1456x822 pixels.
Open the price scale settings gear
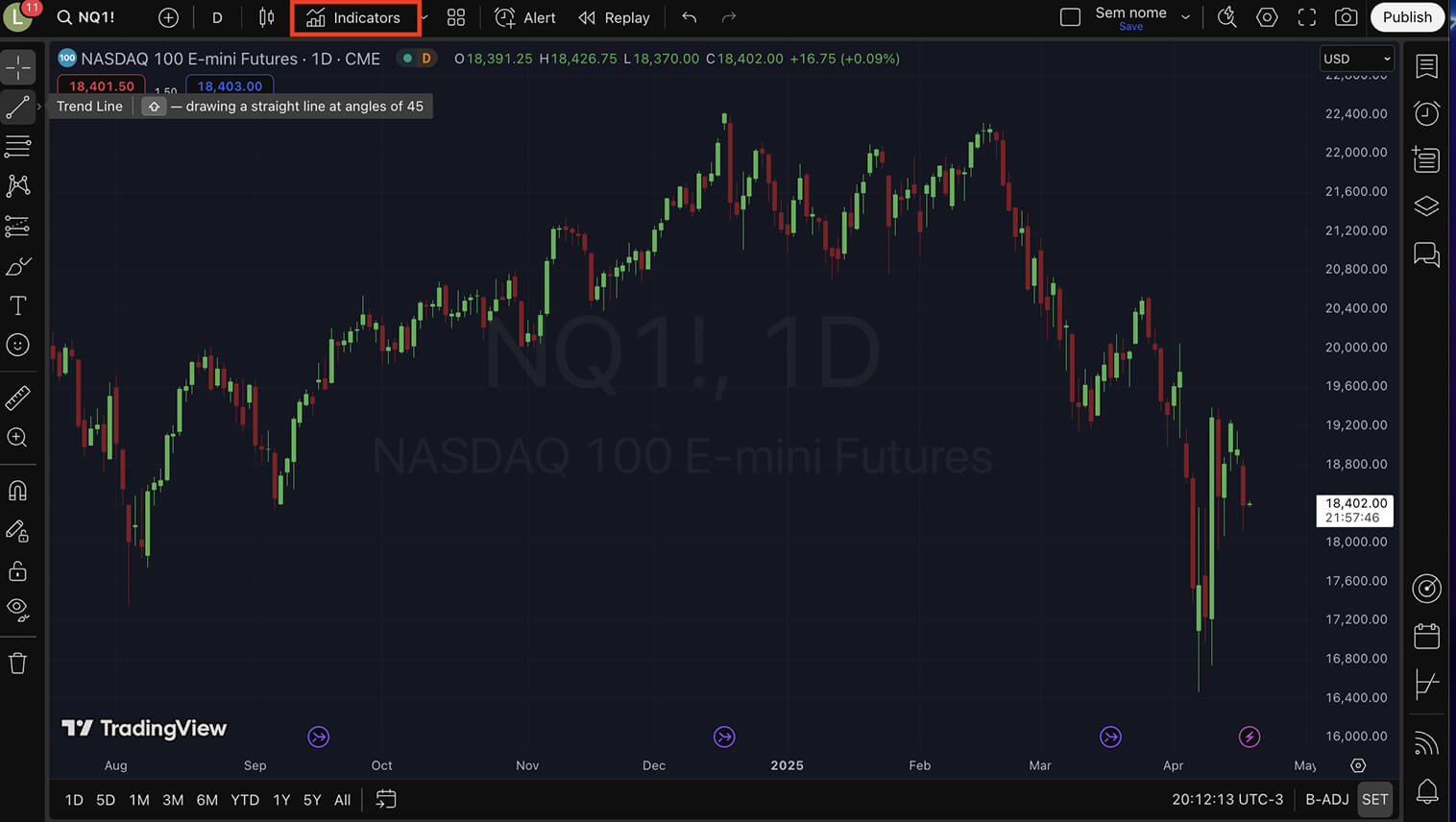pos(1358,765)
